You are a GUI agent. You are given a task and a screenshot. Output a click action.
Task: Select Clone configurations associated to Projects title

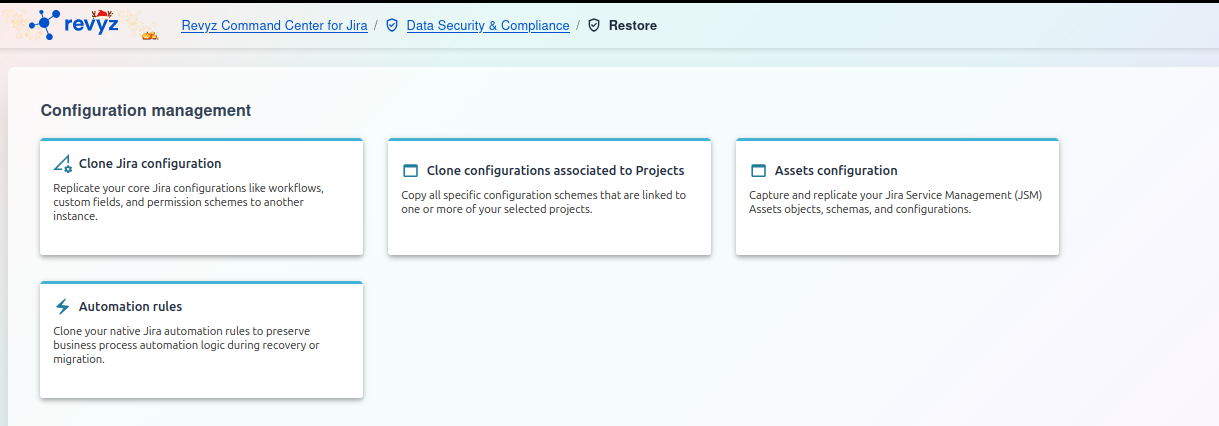555,171
